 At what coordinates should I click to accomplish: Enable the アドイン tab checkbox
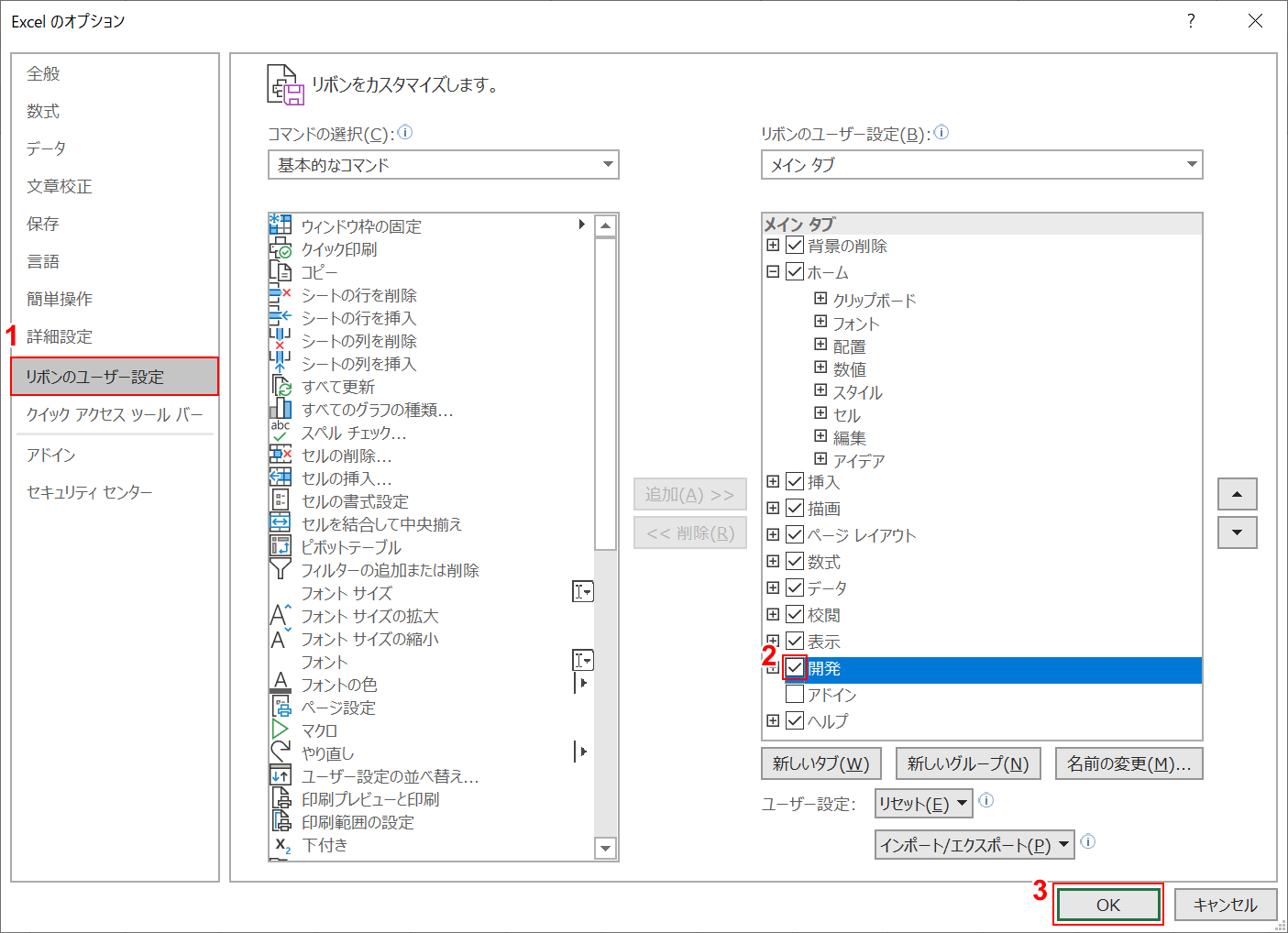[794, 694]
